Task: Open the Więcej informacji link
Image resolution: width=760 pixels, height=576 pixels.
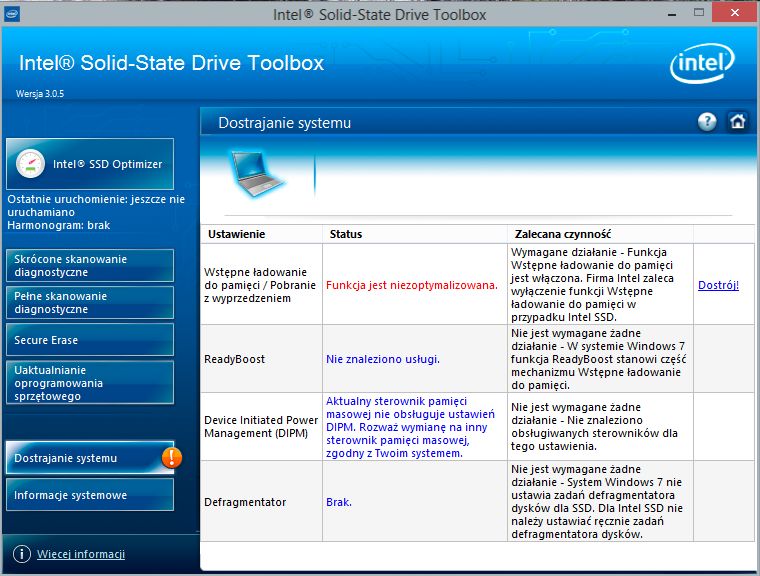Action: (81, 554)
